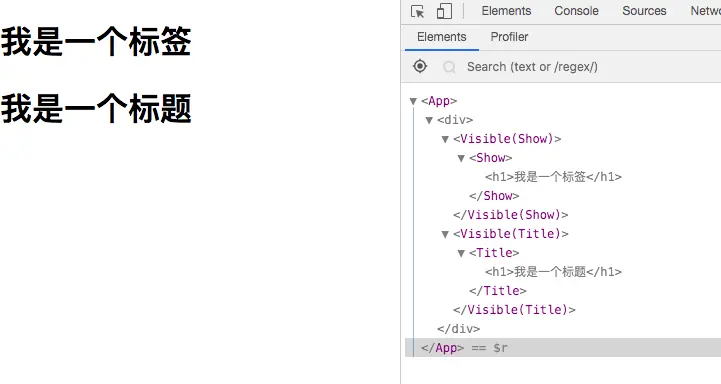Select the <Visible(Title)> opening tag
The height and width of the screenshot is (384, 721).
511,234
